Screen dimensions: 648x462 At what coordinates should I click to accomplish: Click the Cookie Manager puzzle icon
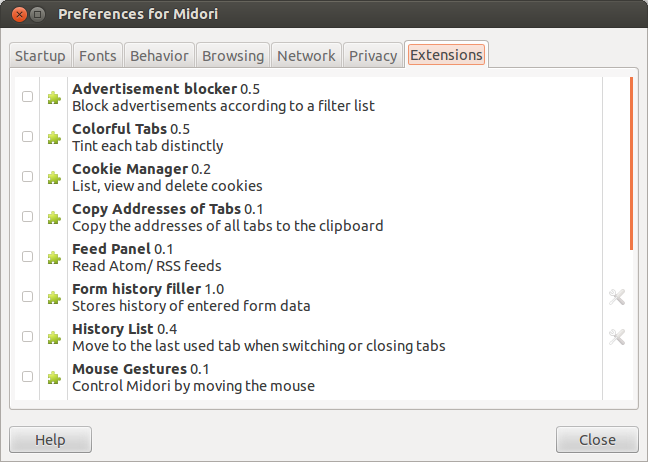point(54,177)
